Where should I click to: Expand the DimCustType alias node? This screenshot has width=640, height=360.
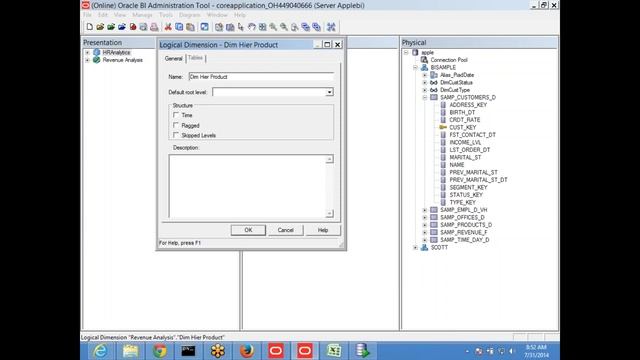point(425,90)
